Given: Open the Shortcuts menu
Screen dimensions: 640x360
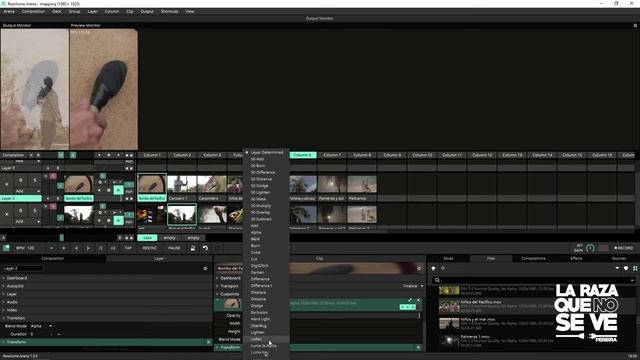Looking at the screenshot, I should tap(169, 11).
